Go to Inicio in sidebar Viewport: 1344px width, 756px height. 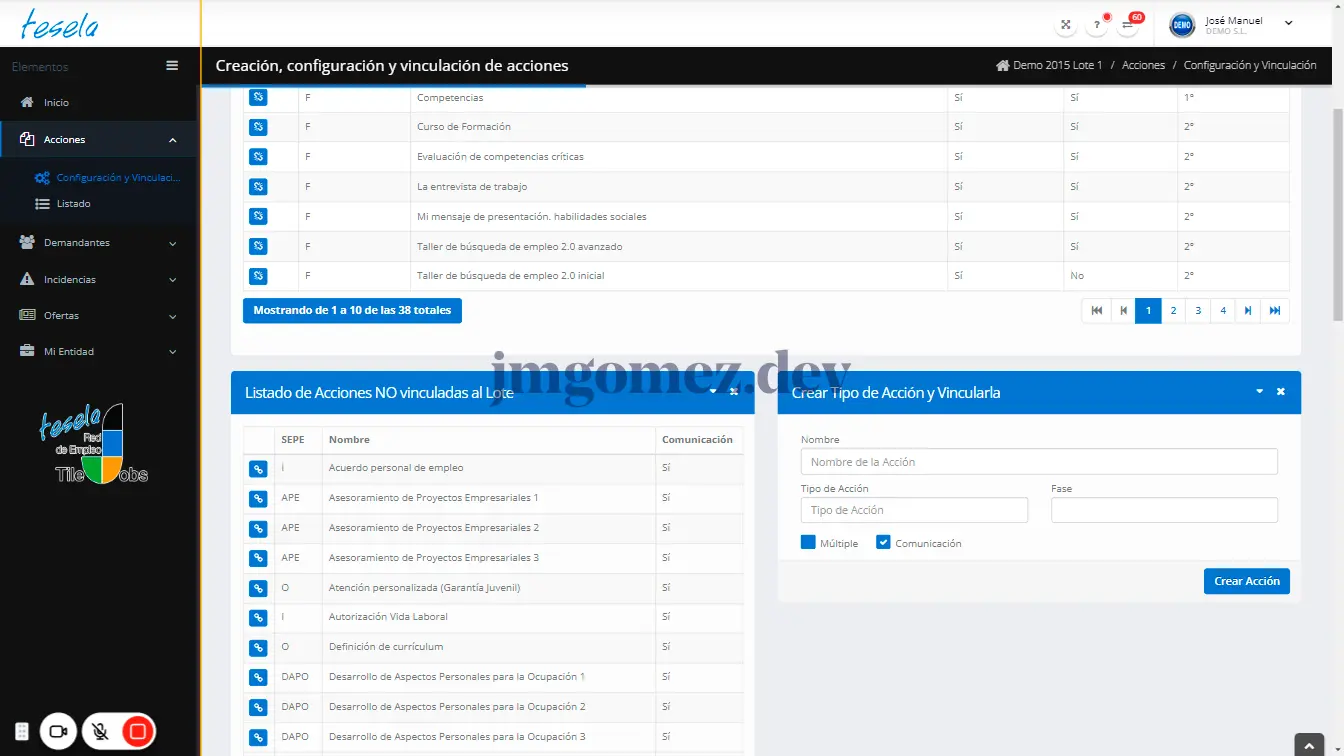56,103
